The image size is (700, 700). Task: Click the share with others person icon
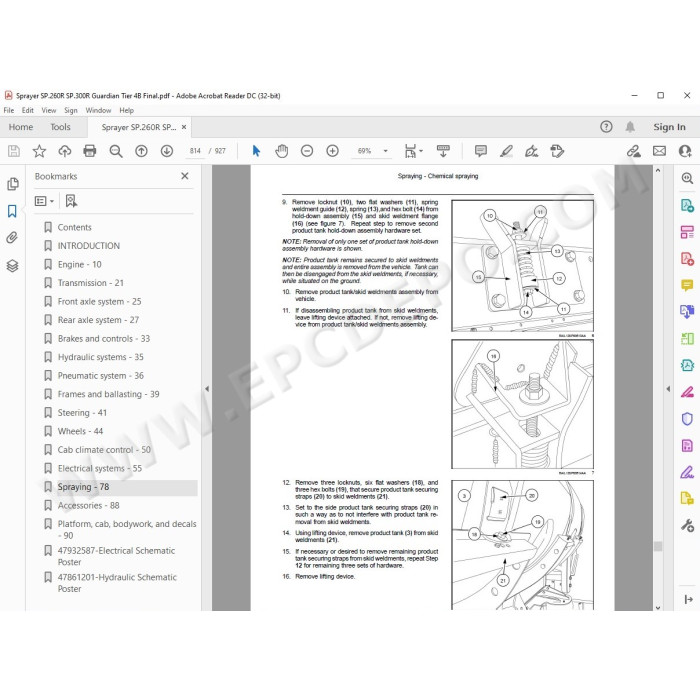pos(685,151)
